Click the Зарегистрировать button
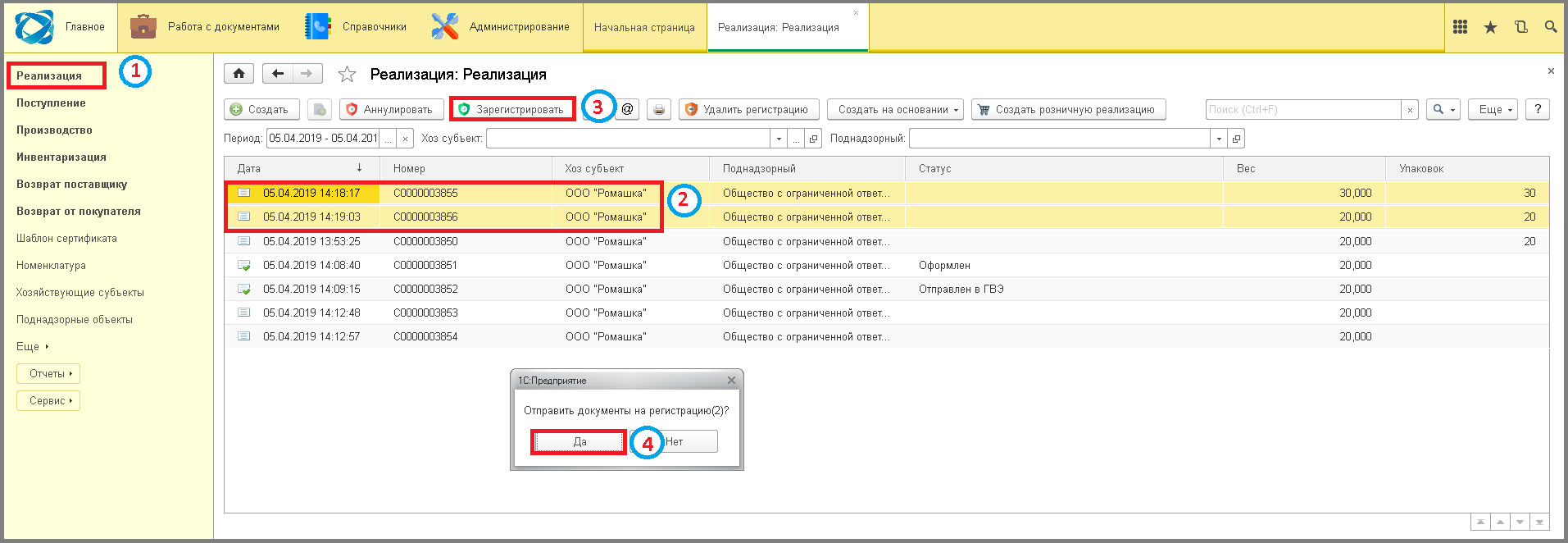Viewport: 1568px width, 543px height. [x=512, y=109]
